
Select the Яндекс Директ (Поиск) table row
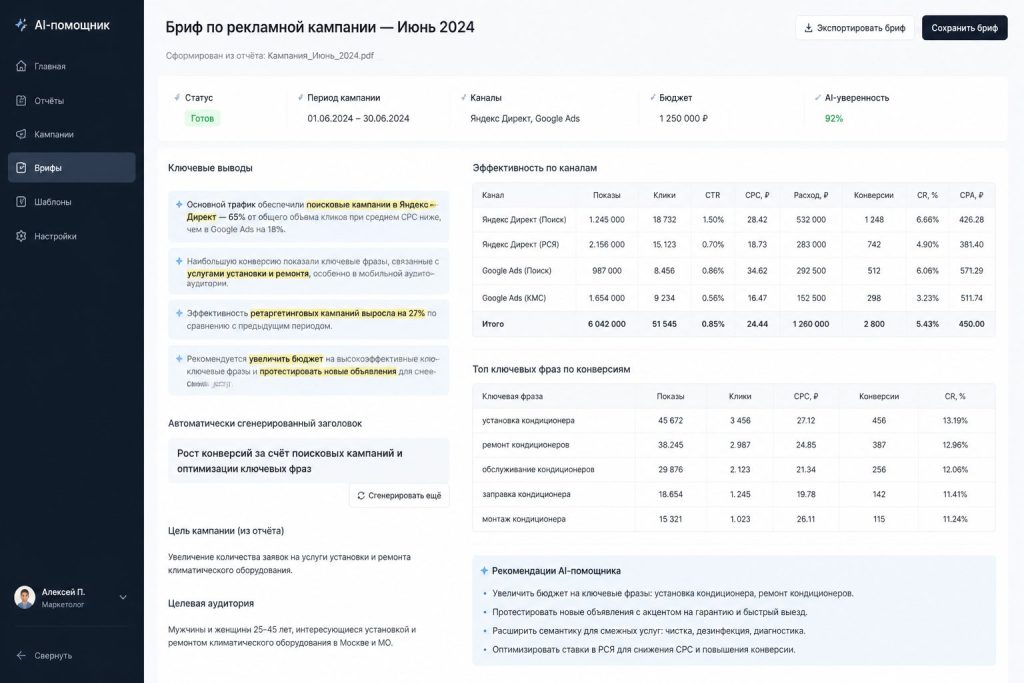[733, 219]
